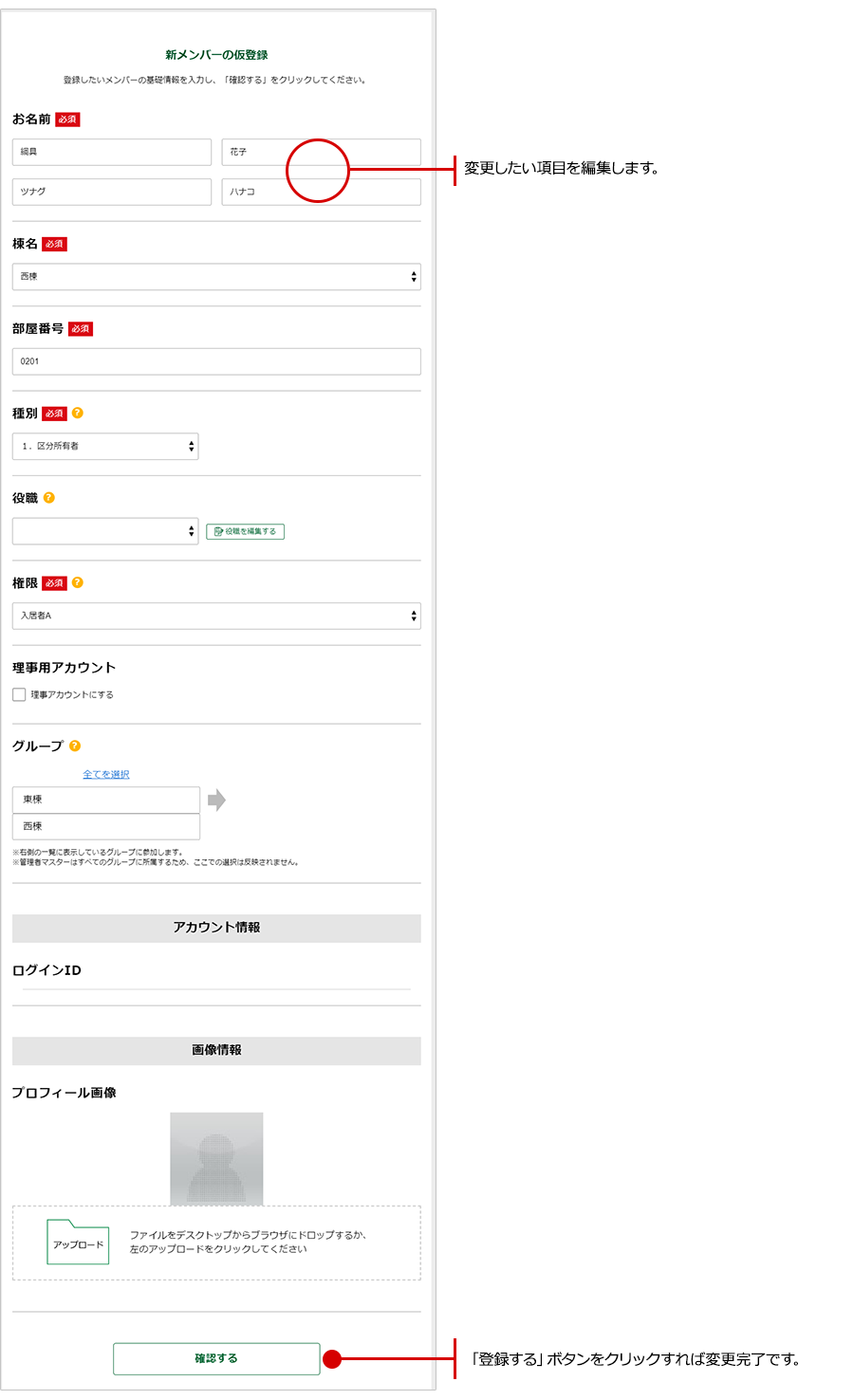Click the アップロード folder icon
This screenshot has height=1400, width=854.
[x=78, y=1243]
